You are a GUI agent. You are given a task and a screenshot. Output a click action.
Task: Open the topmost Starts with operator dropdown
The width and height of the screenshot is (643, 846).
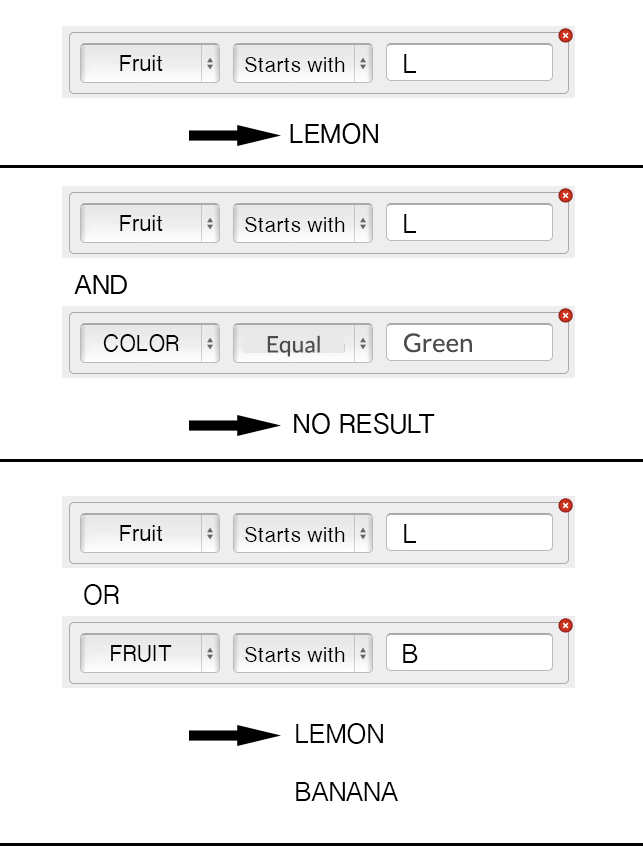tap(303, 64)
